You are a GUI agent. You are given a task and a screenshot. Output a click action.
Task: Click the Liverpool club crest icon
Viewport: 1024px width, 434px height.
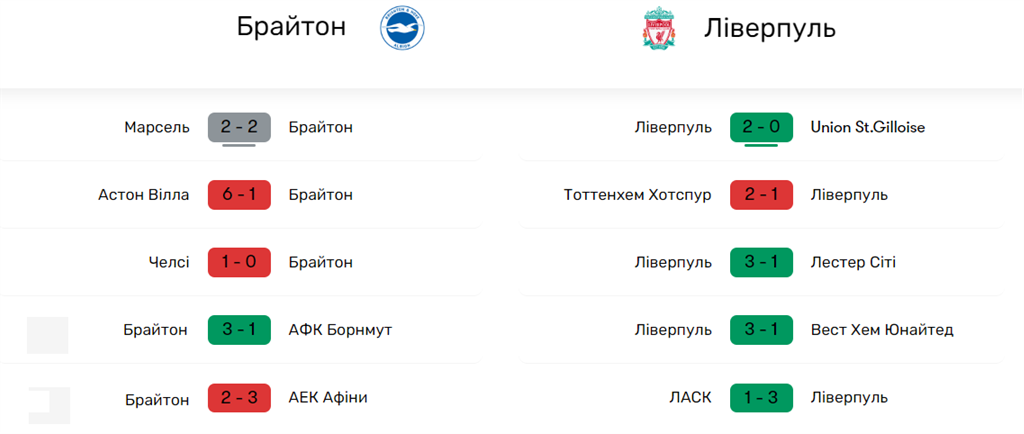click(659, 29)
